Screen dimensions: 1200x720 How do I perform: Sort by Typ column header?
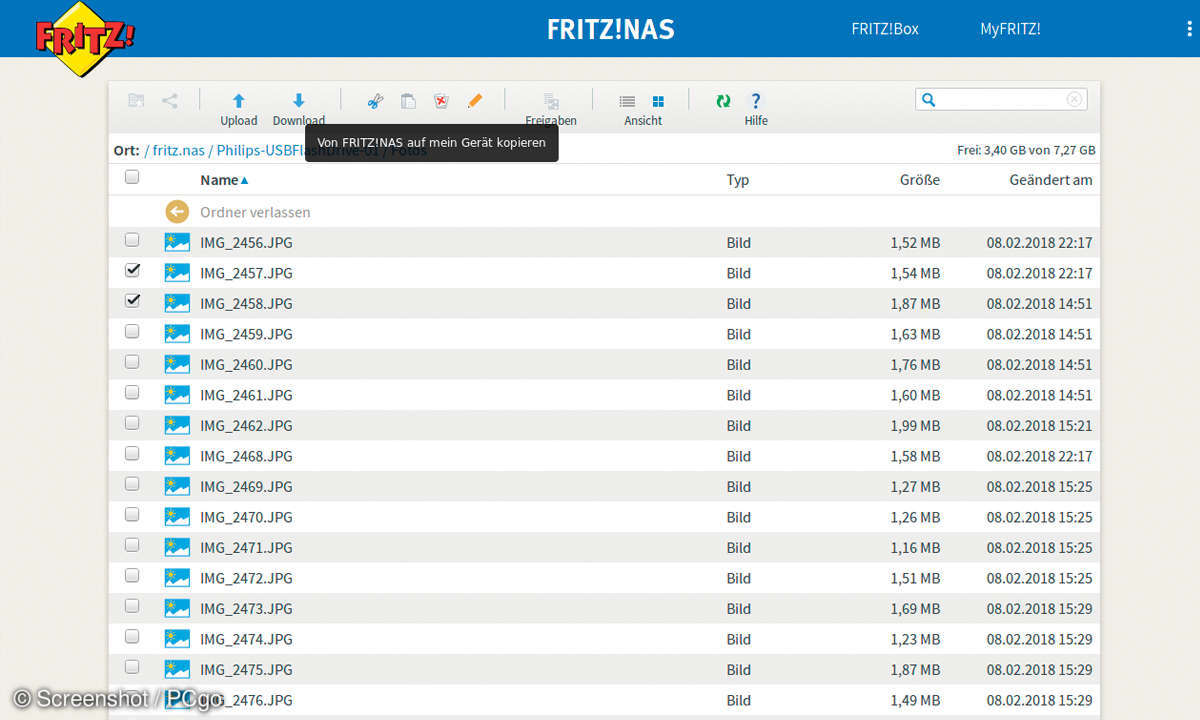[738, 180]
